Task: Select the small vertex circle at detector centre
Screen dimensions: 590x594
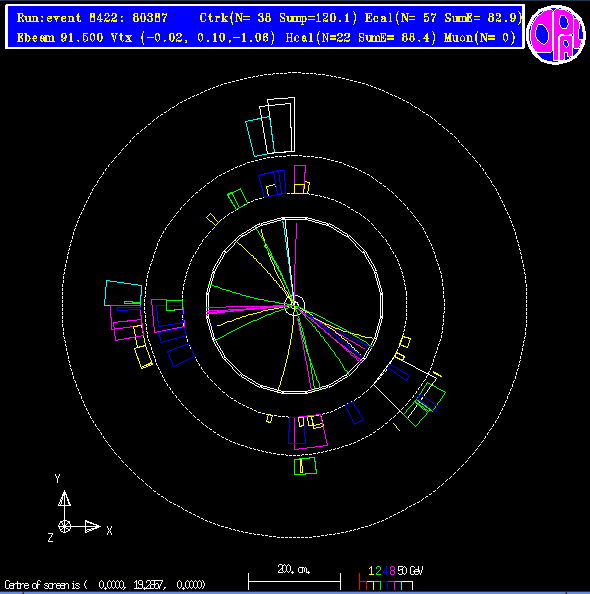Action: (x=294, y=305)
